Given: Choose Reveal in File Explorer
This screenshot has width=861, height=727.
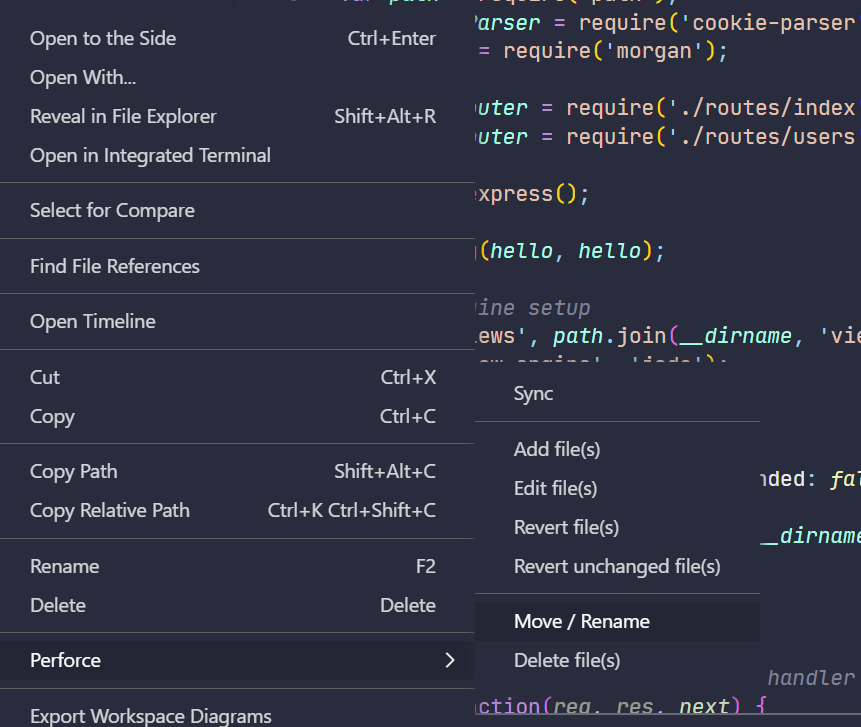Looking at the screenshot, I should (237, 116).
